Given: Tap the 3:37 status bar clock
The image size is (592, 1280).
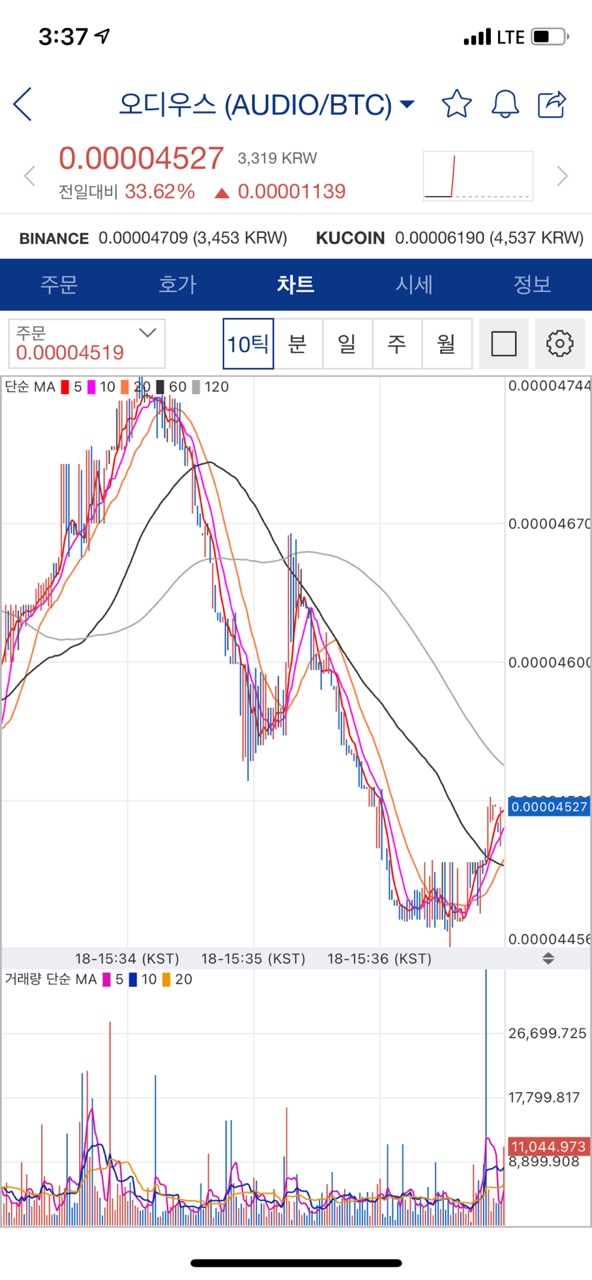Looking at the screenshot, I should click(63, 37).
